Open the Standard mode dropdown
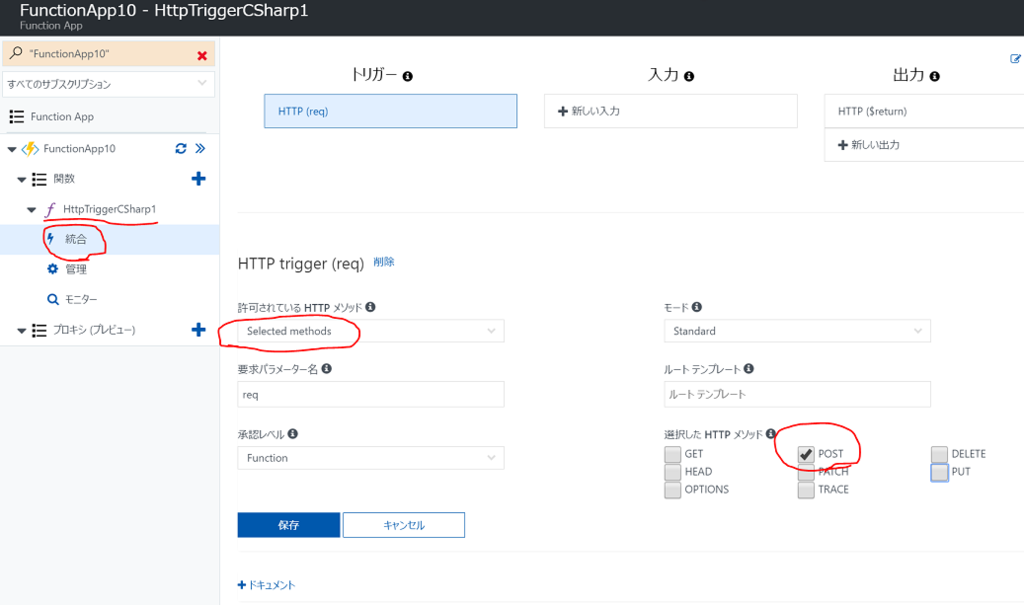Image resolution: width=1024 pixels, height=605 pixels. (797, 331)
